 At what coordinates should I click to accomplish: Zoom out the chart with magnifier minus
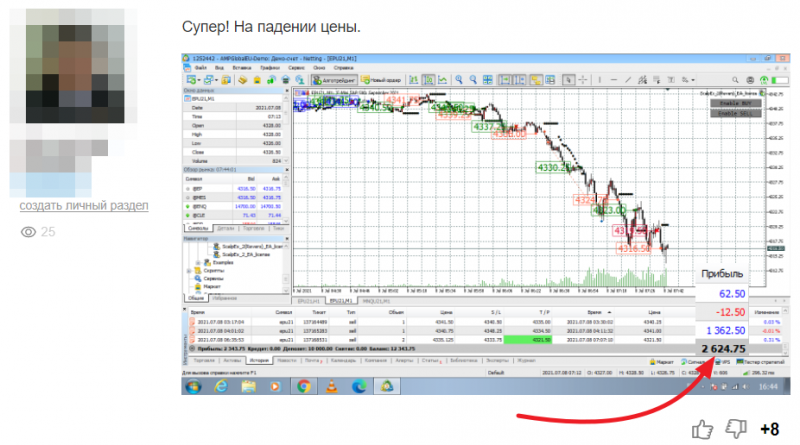point(473,80)
